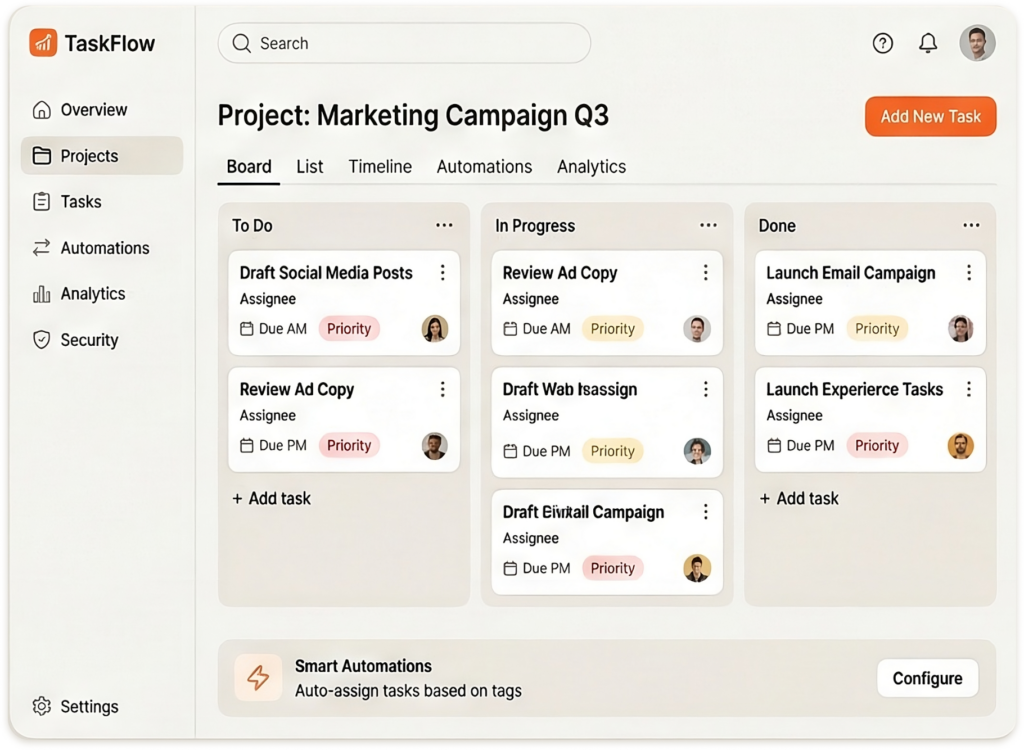Open the Done column options menu
The image size is (1024, 750).
click(971, 225)
